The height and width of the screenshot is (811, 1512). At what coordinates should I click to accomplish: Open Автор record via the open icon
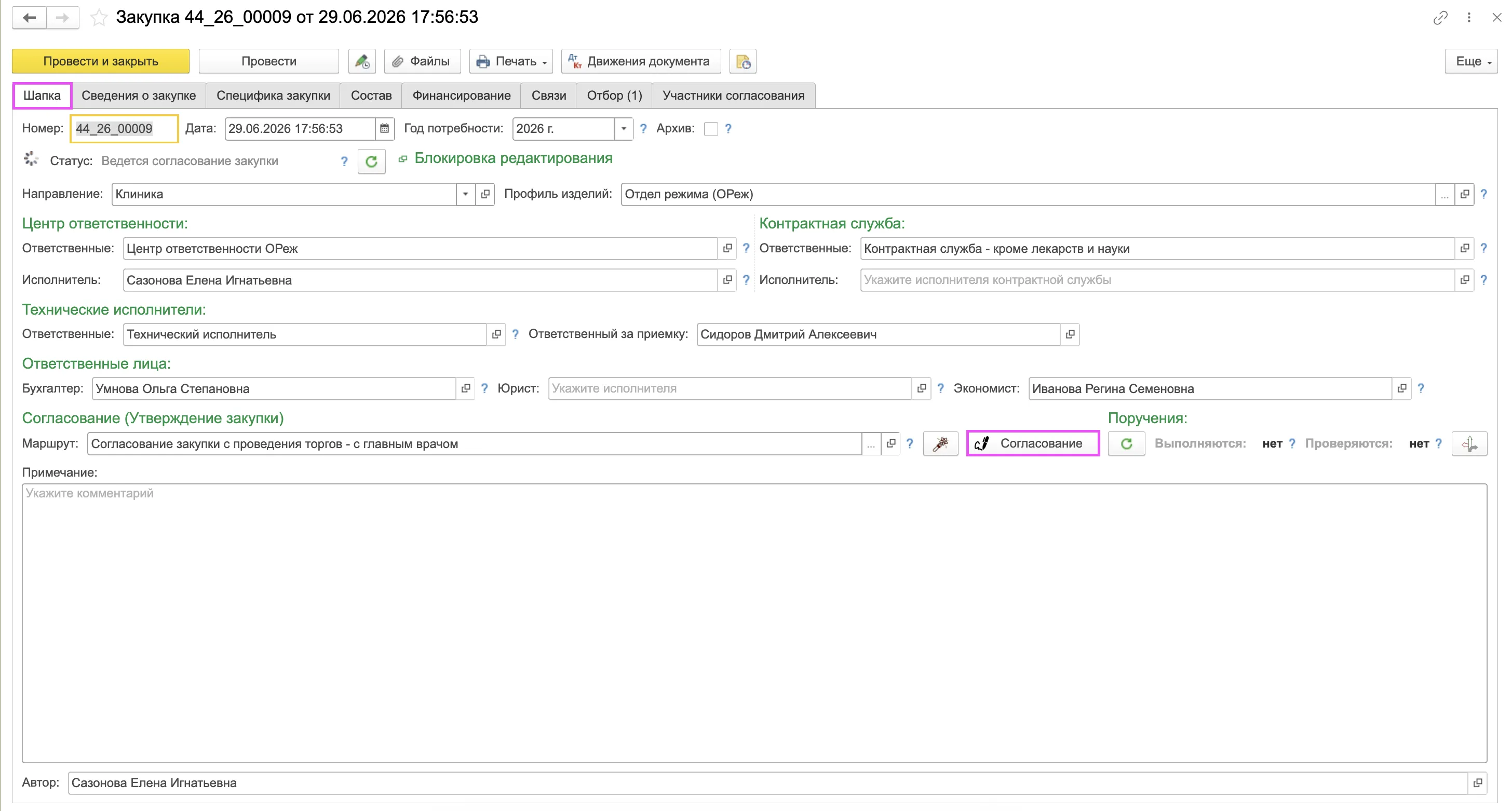[x=1477, y=782]
